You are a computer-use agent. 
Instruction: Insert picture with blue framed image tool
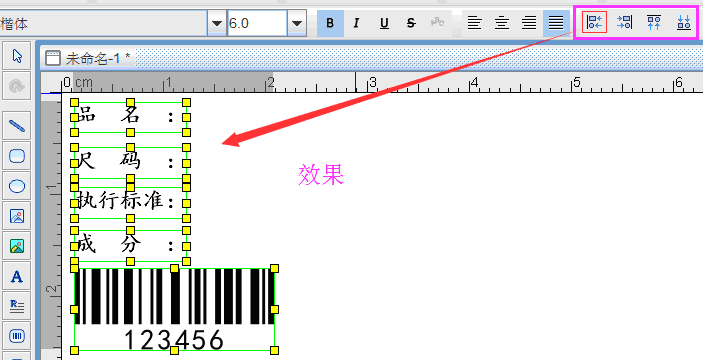[17, 216]
